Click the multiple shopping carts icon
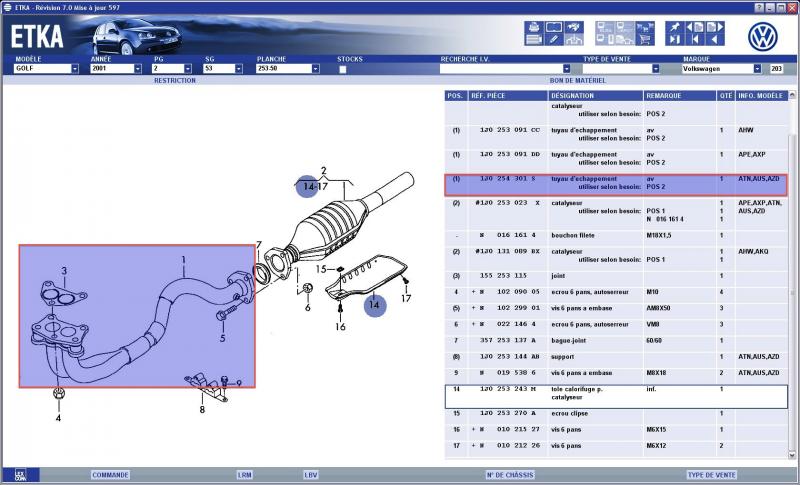 pyautogui.click(x=644, y=27)
